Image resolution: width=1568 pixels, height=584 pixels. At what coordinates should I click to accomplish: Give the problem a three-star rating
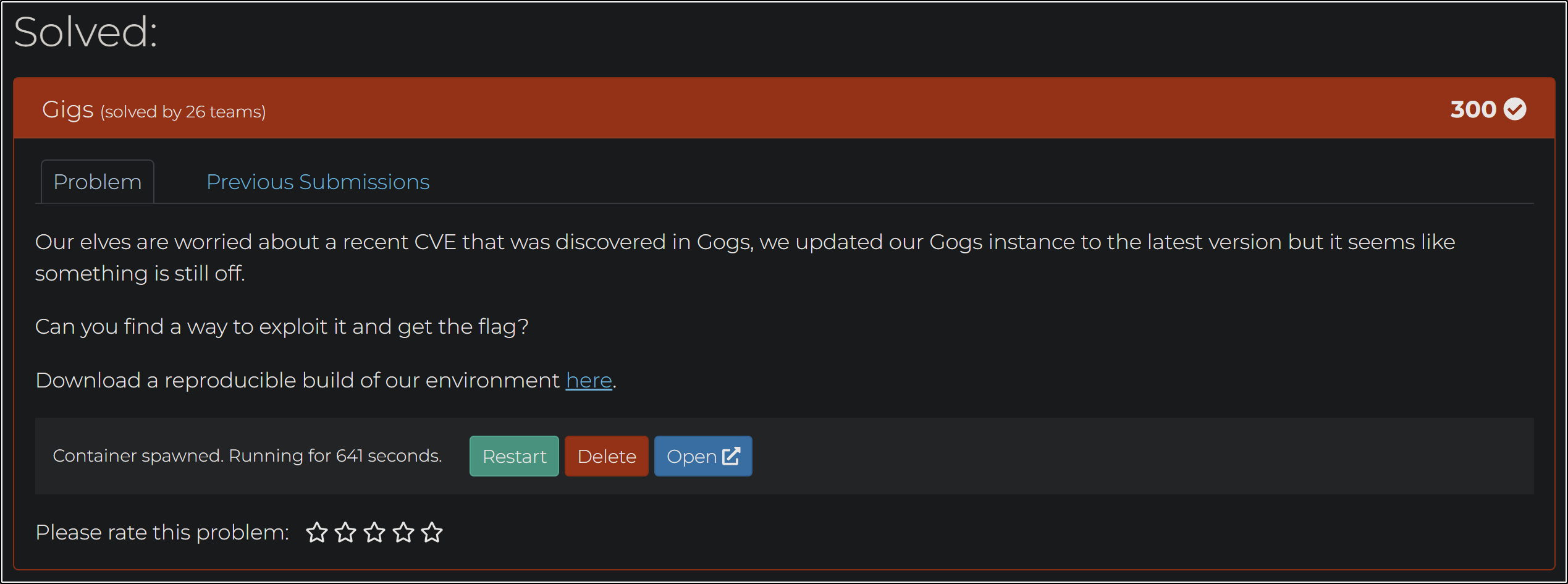point(374,532)
